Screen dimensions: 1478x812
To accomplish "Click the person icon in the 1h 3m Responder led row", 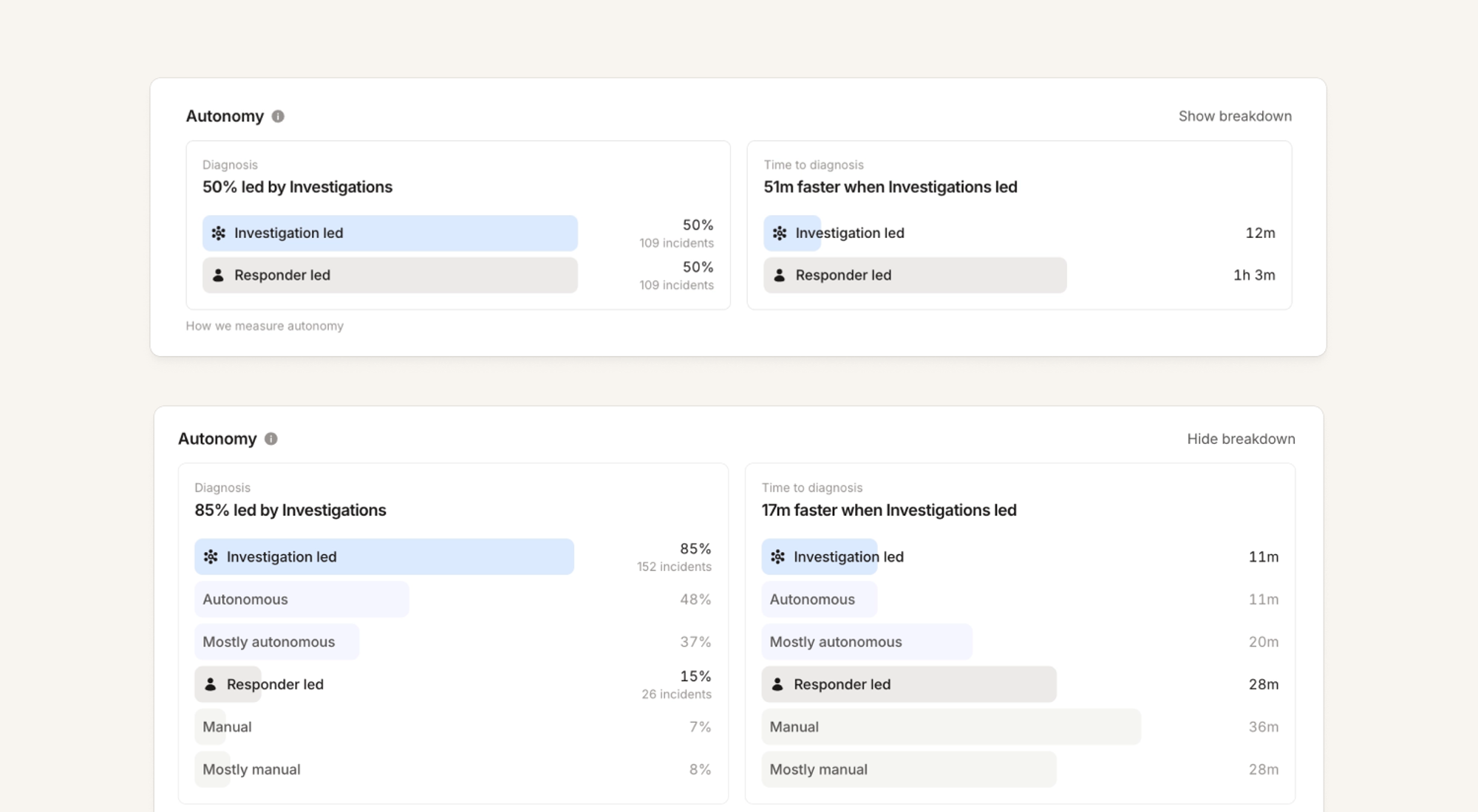I will [780, 275].
